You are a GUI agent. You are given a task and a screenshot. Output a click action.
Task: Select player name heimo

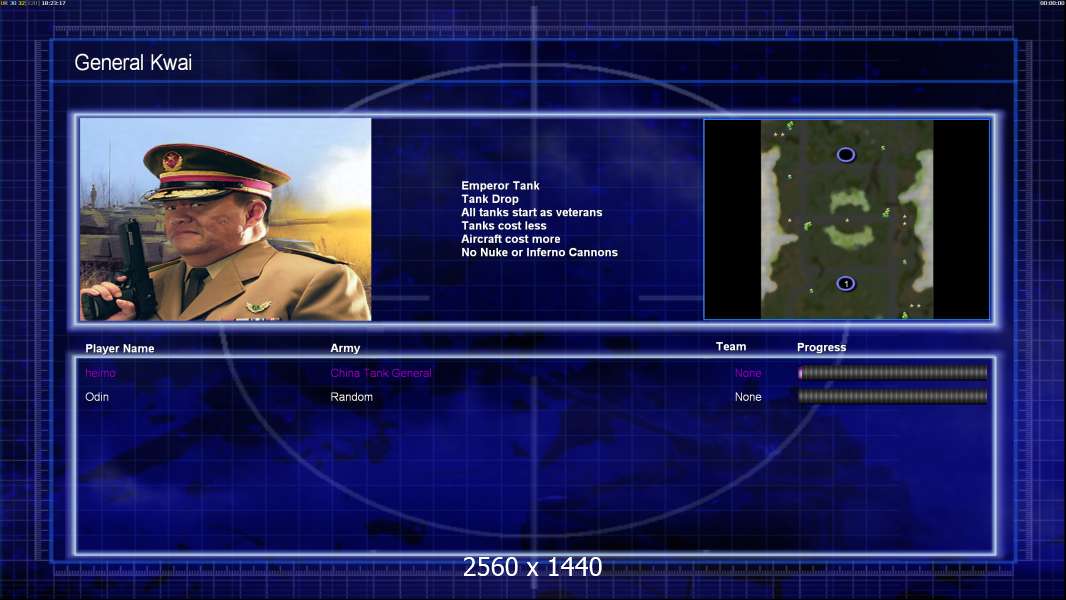pyautogui.click(x=100, y=373)
